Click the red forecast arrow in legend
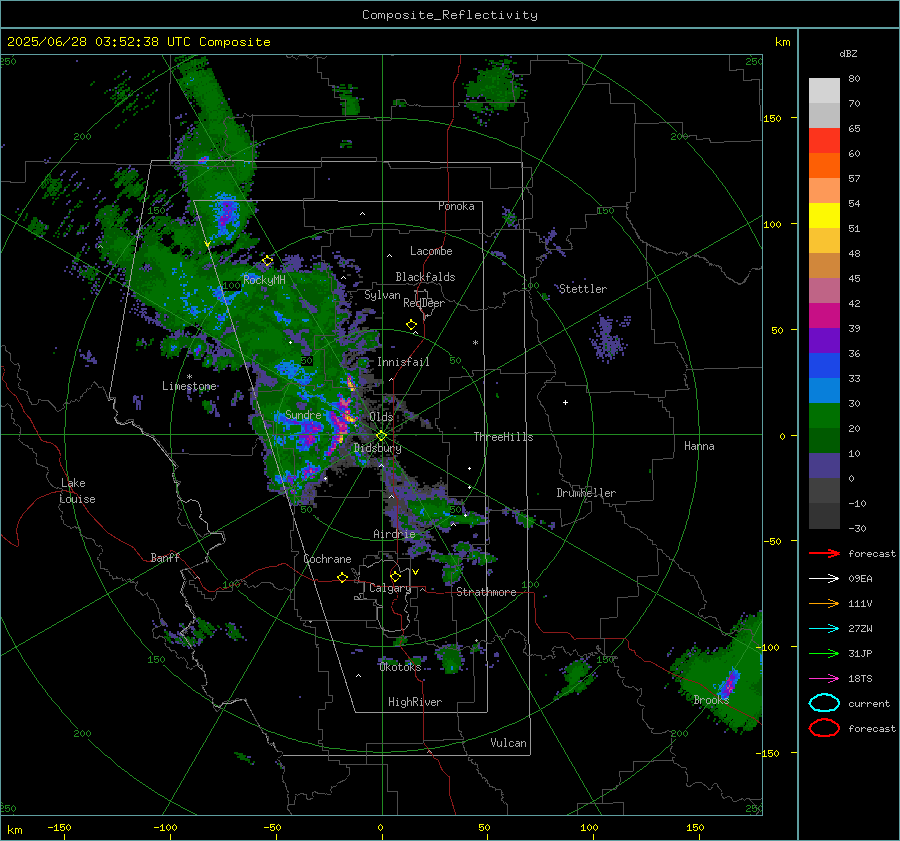The width and height of the screenshot is (900, 841). pyautogui.click(x=824, y=553)
